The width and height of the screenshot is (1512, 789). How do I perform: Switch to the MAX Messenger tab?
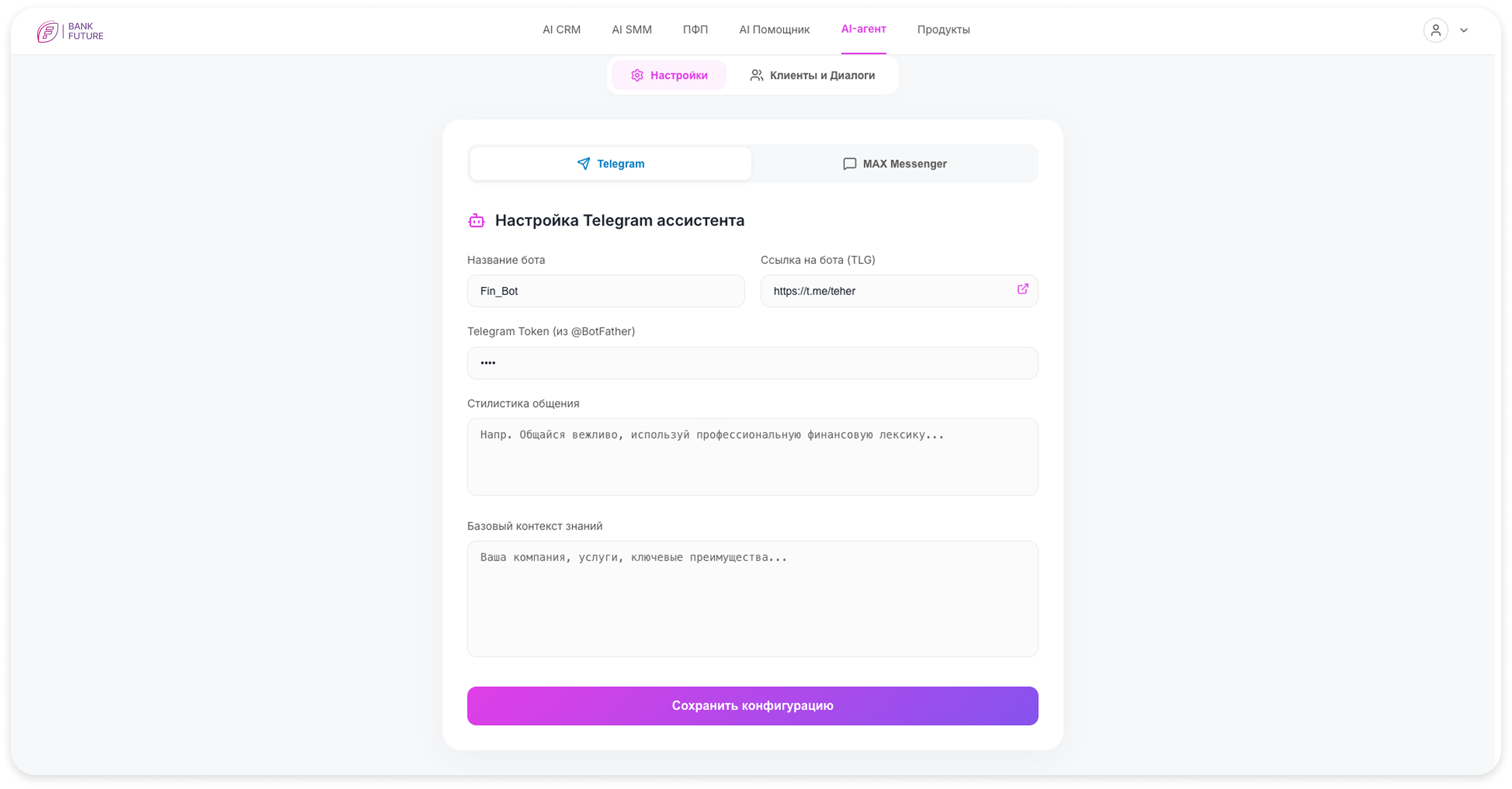click(895, 164)
